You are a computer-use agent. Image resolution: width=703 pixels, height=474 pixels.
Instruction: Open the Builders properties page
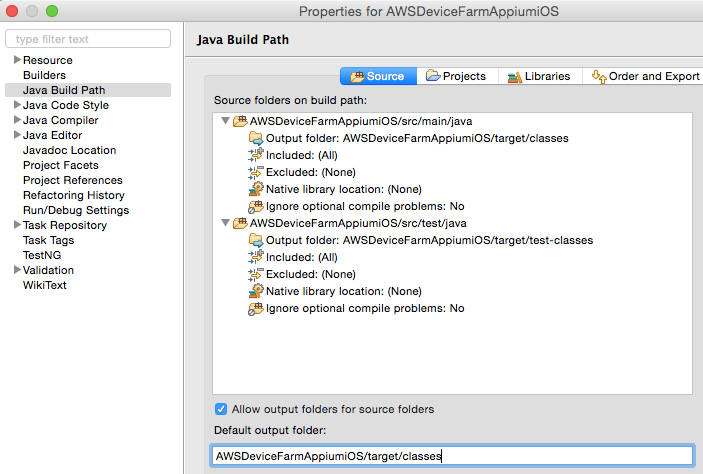coord(44,75)
